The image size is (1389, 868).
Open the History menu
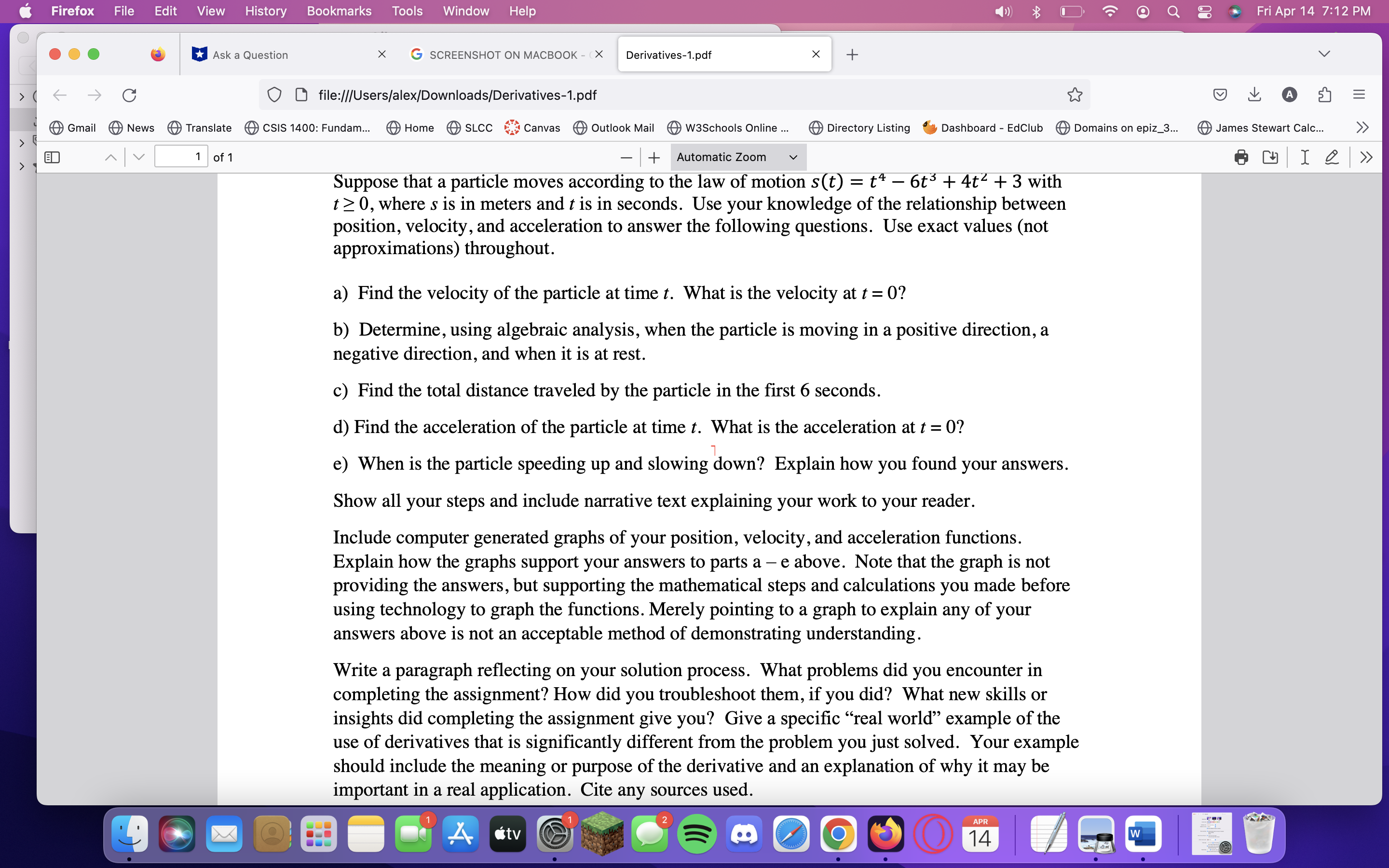(265, 11)
